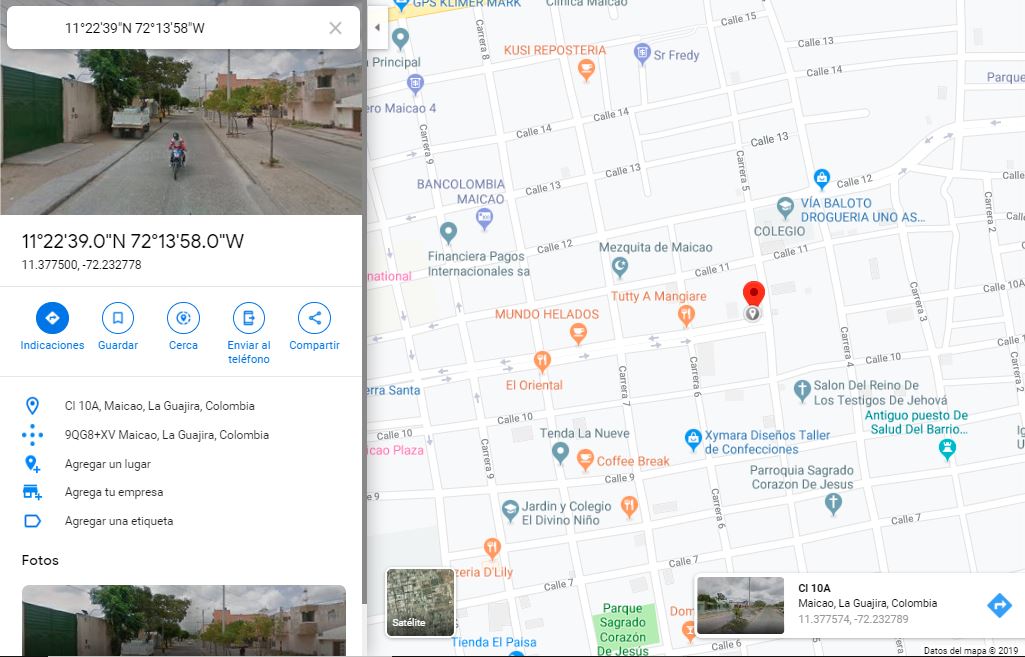The height and width of the screenshot is (657, 1025).
Task: Click the red location pin on map
Action: click(x=754, y=293)
